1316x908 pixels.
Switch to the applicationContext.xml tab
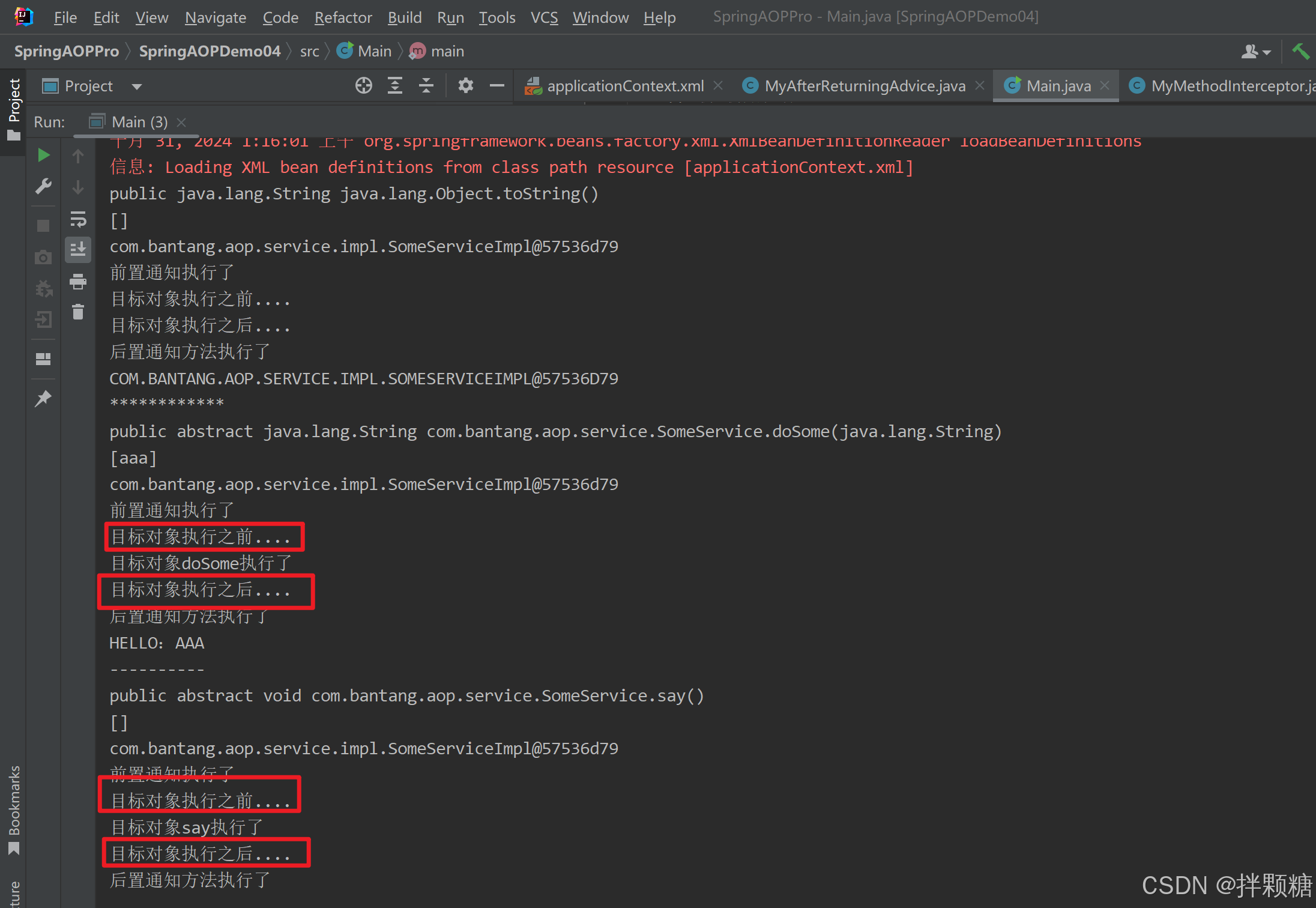tap(624, 86)
